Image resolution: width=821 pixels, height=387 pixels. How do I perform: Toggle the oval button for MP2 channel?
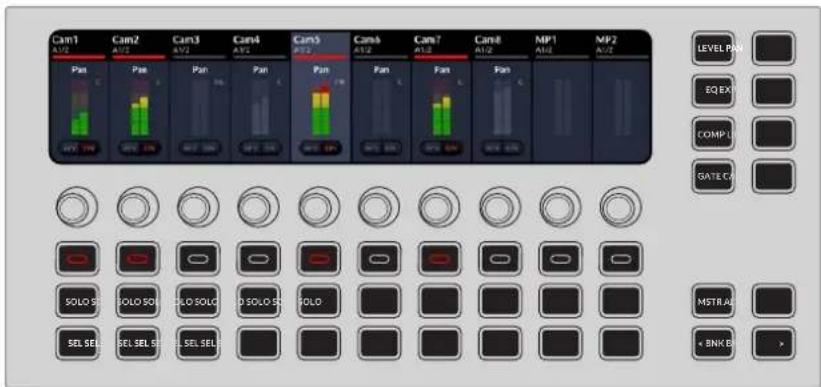click(621, 259)
